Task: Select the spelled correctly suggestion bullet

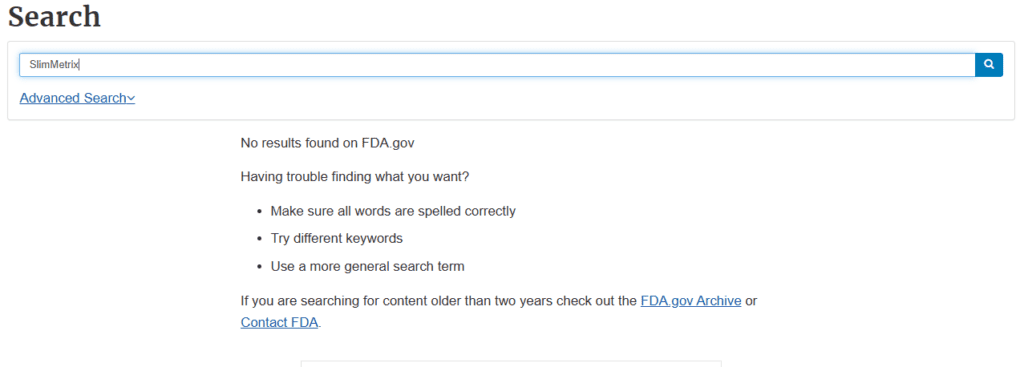Action: click(393, 211)
